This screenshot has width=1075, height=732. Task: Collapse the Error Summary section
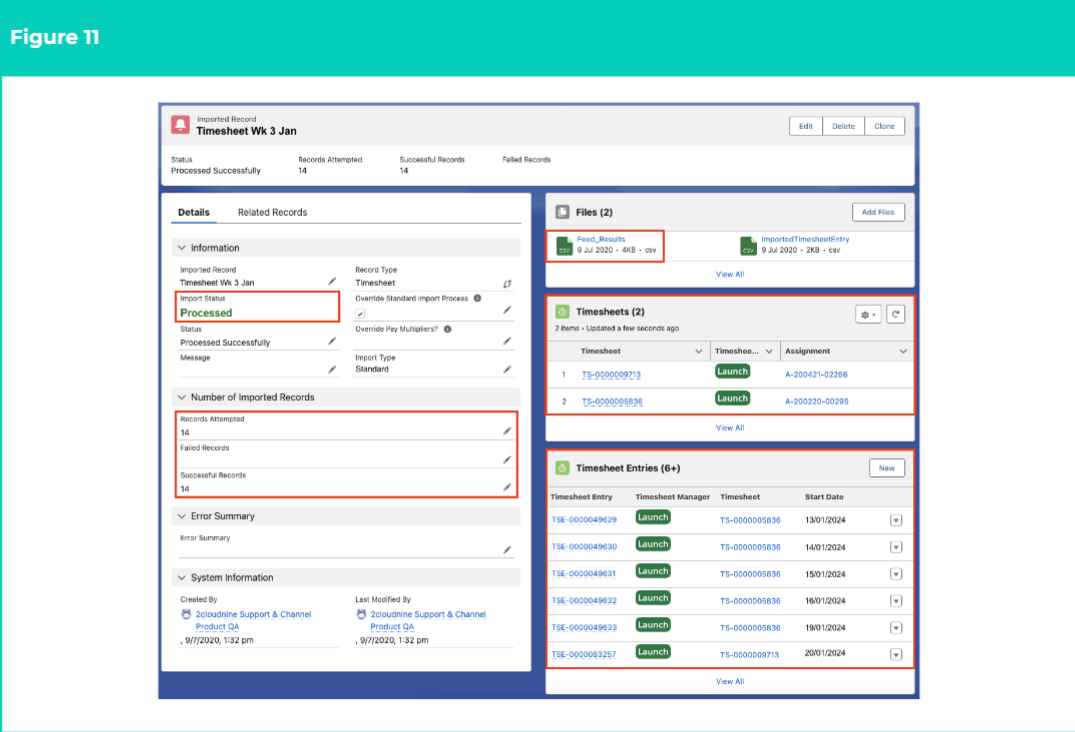coord(182,516)
